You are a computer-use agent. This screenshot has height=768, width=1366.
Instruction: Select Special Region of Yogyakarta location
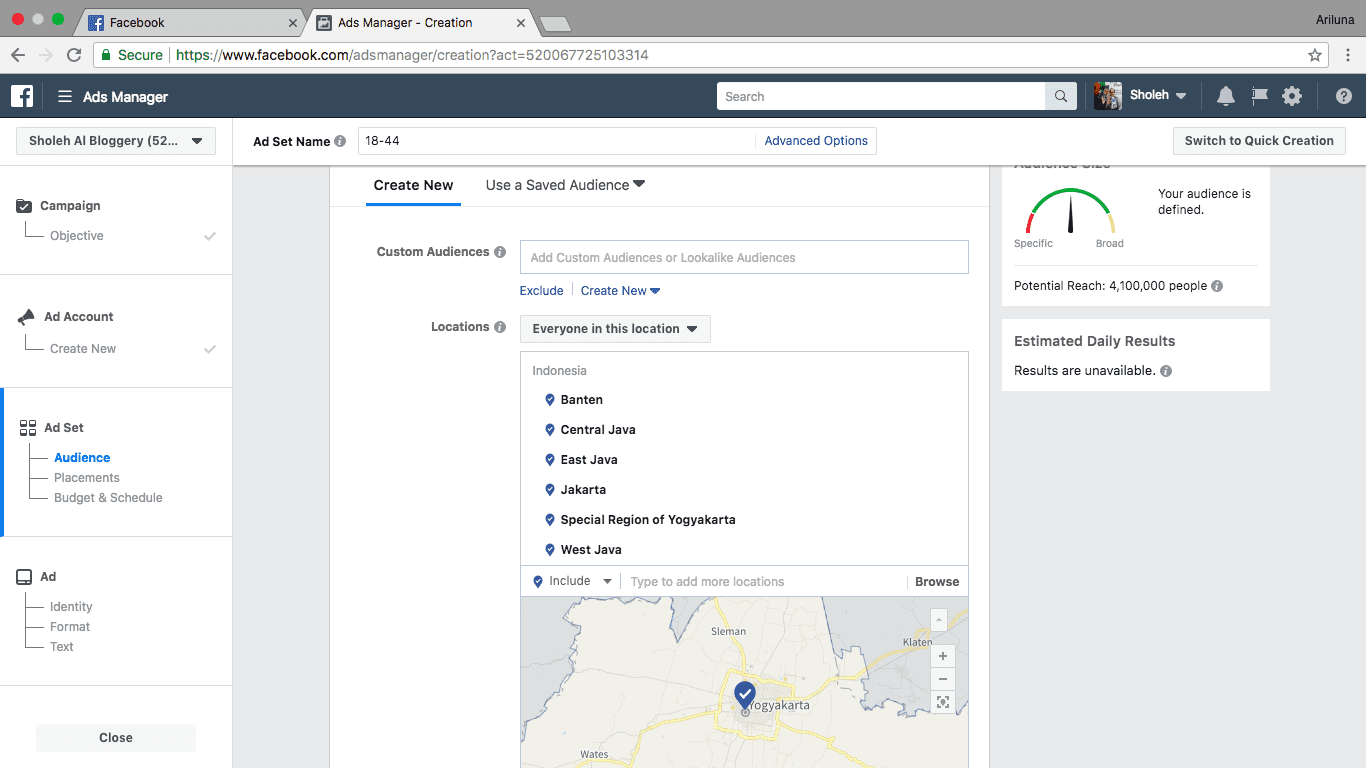click(647, 520)
